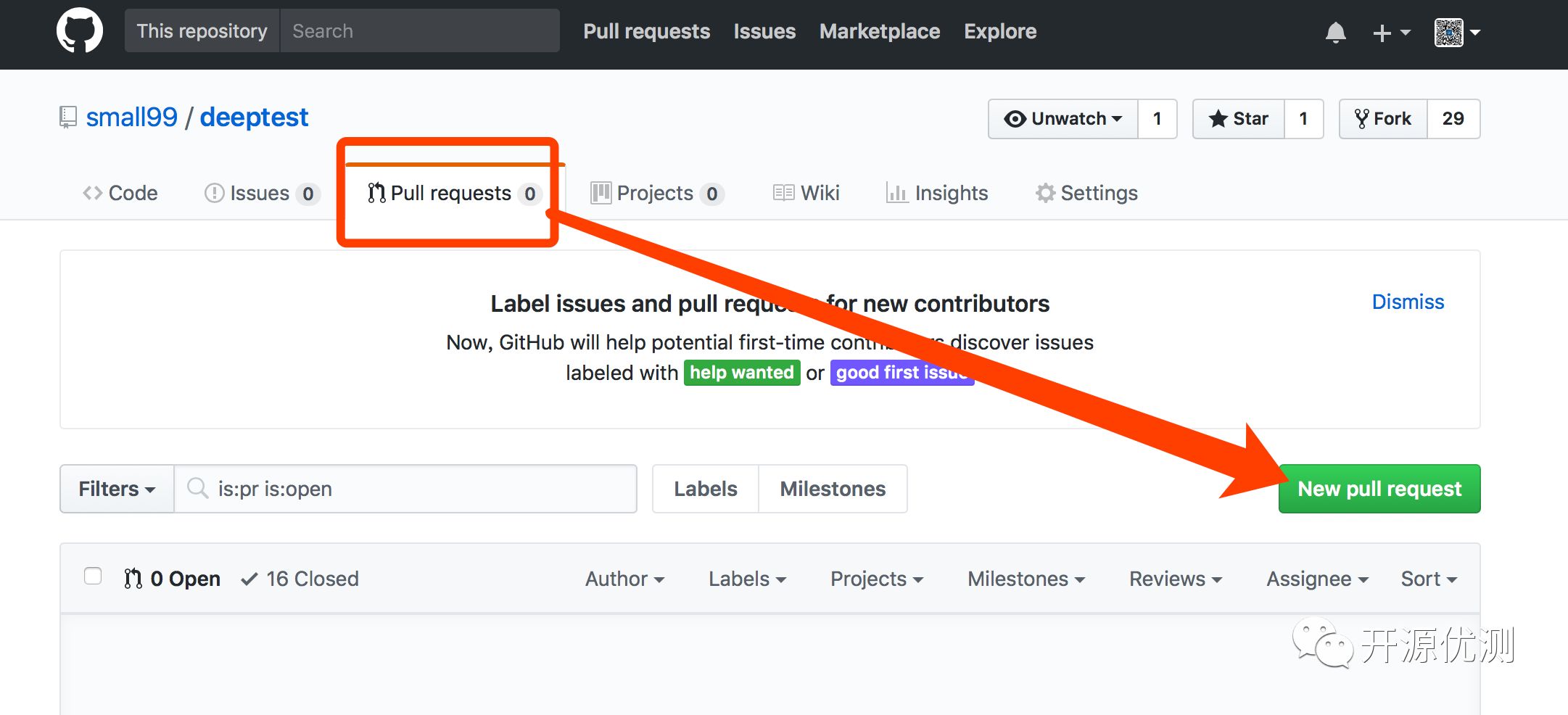Viewport: 1568px width, 715px height.
Task: Open the Labels button
Action: (705, 489)
